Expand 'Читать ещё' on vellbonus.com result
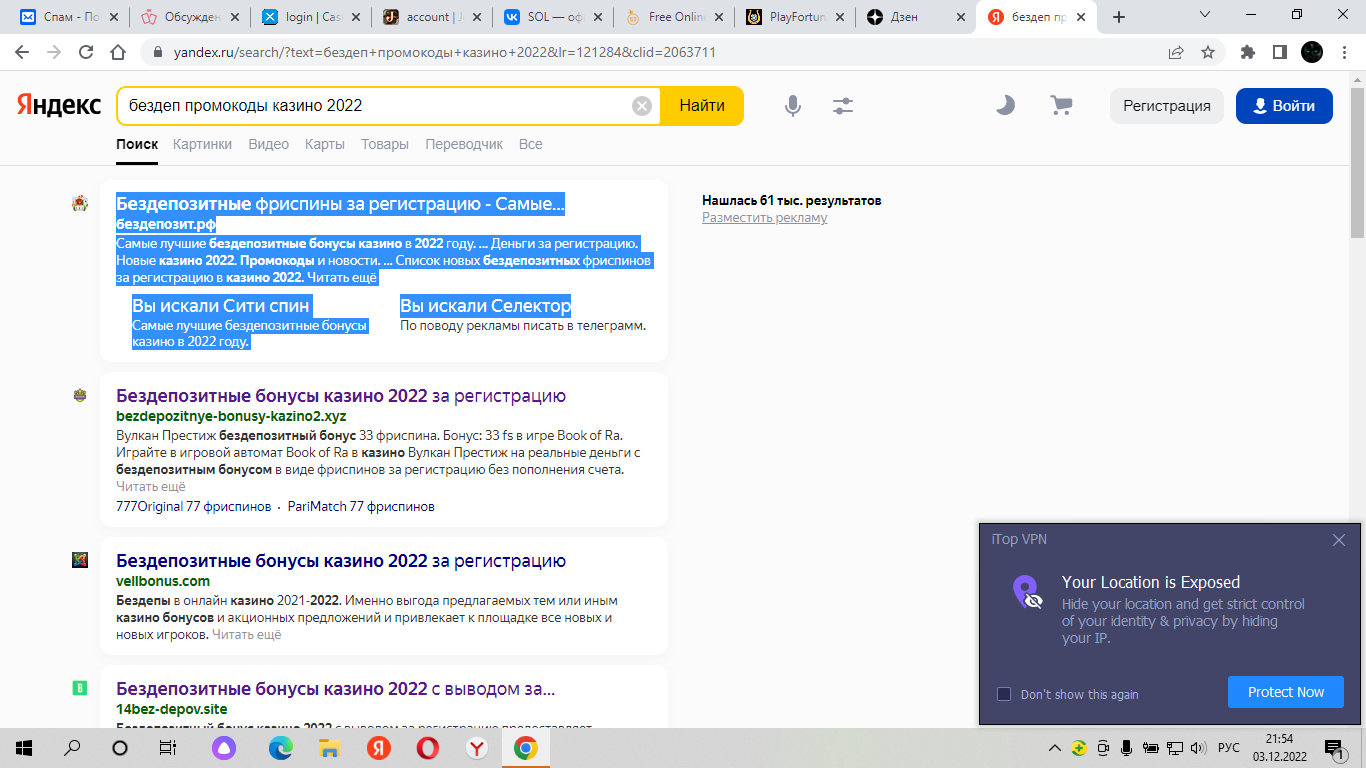 pos(246,634)
